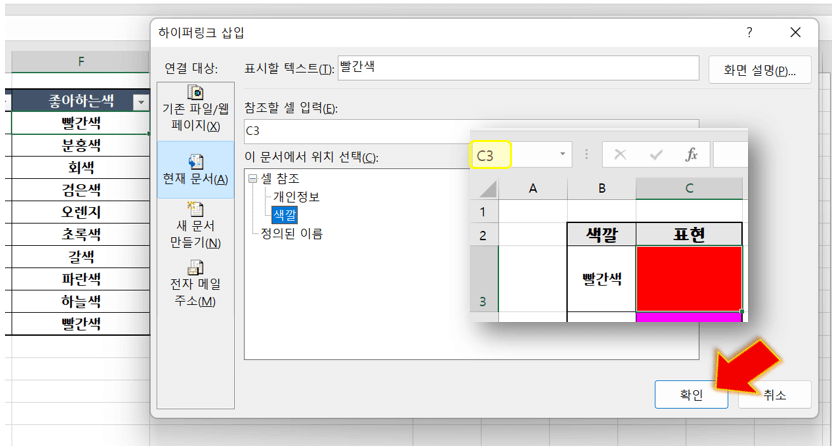Select the 검은색 cell

point(80,190)
